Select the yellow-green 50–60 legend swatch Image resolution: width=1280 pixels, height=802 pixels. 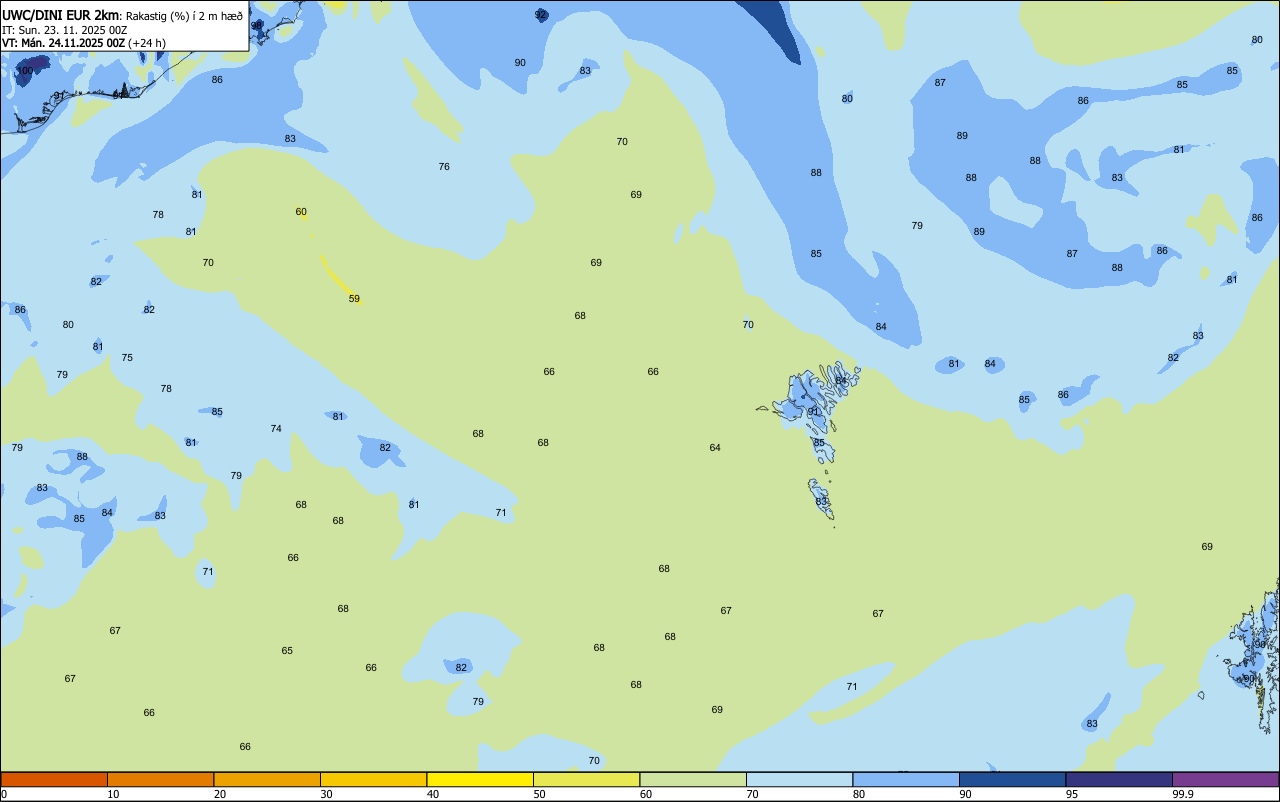[x=586, y=779]
